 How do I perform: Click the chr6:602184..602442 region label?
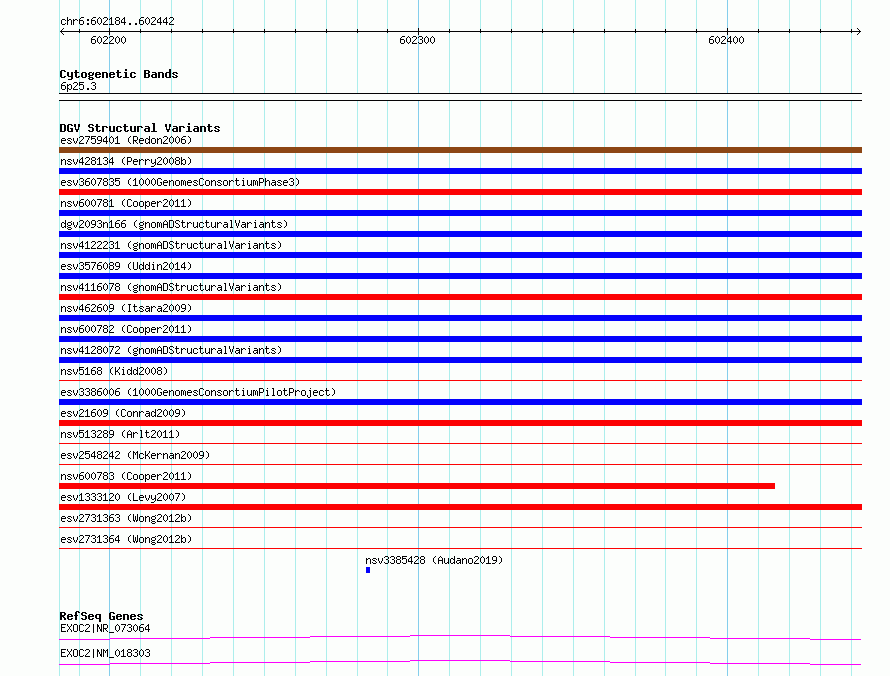pos(117,21)
